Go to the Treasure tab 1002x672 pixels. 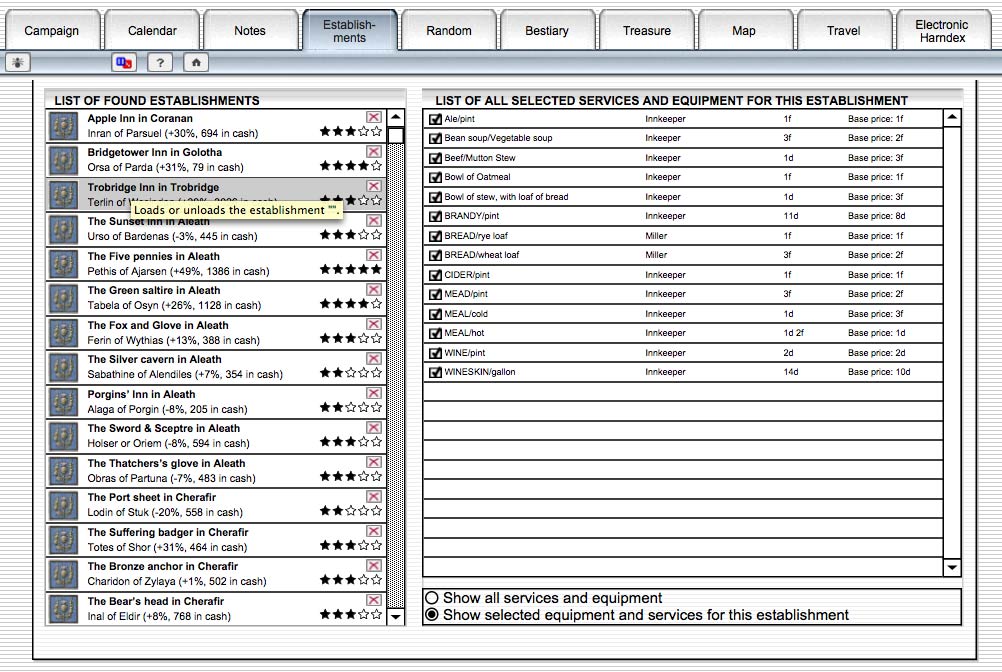tap(647, 31)
